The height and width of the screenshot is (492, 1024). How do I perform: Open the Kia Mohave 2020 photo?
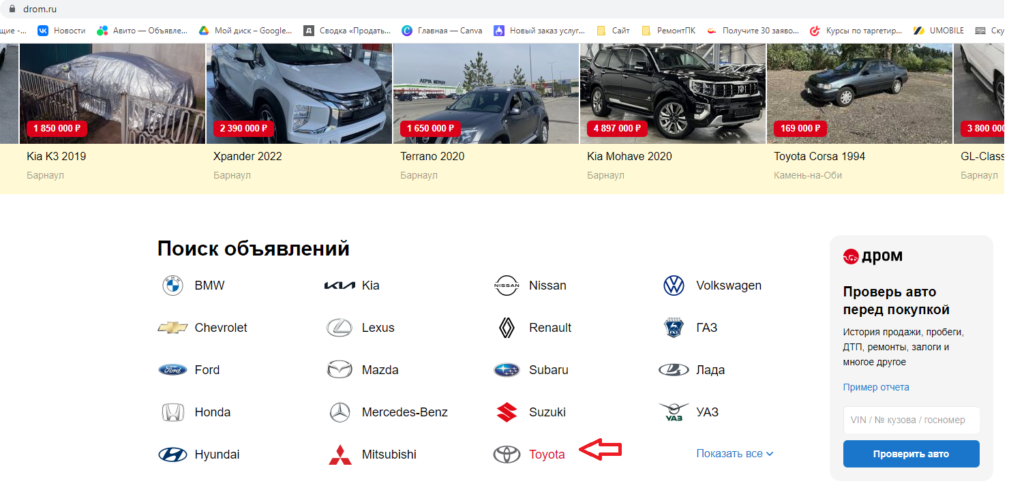[x=672, y=92]
